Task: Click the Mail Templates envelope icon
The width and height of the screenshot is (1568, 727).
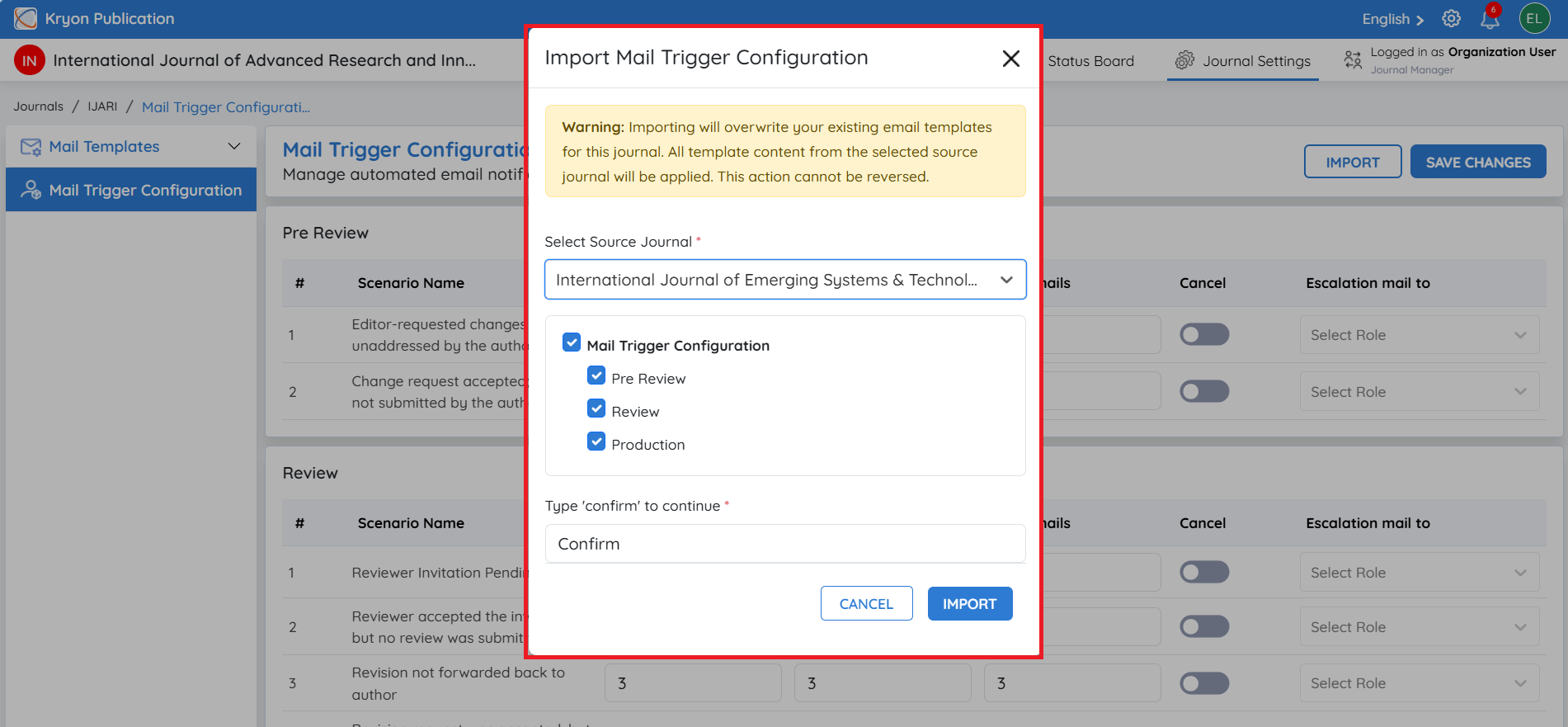Action: (x=31, y=147)
